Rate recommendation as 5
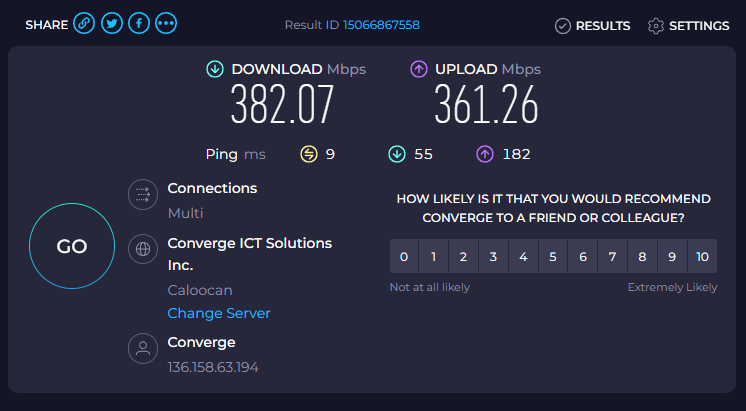Image resolution: width=746 pixels, height=411 pixels. pos(553,256)
